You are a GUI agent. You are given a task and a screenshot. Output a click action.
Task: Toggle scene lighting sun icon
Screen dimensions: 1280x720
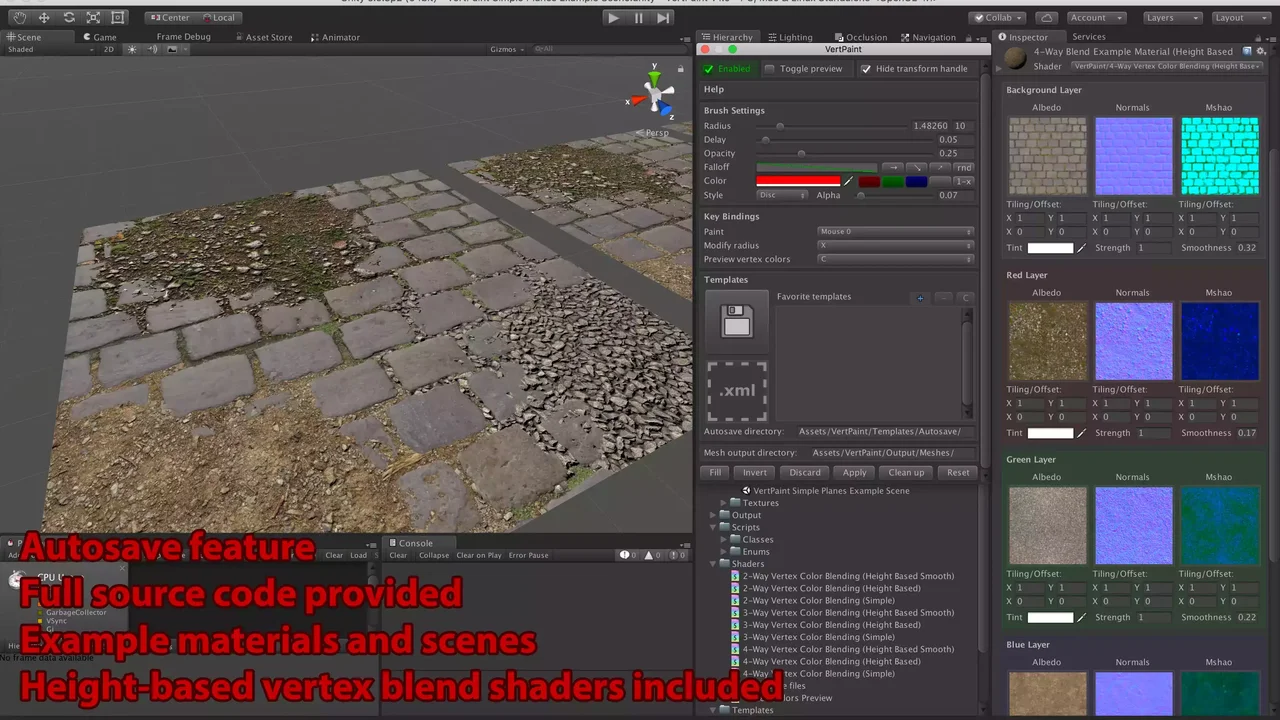[131, 49]
